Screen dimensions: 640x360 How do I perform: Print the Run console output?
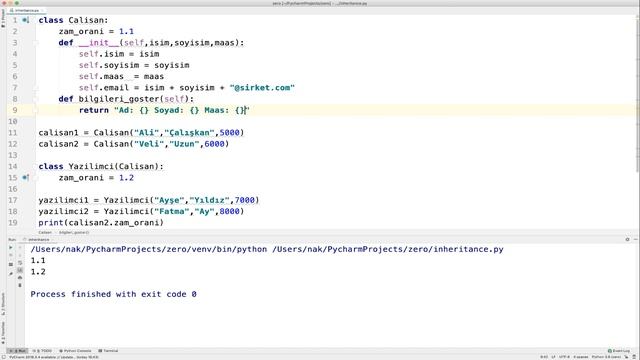point(20,278)
